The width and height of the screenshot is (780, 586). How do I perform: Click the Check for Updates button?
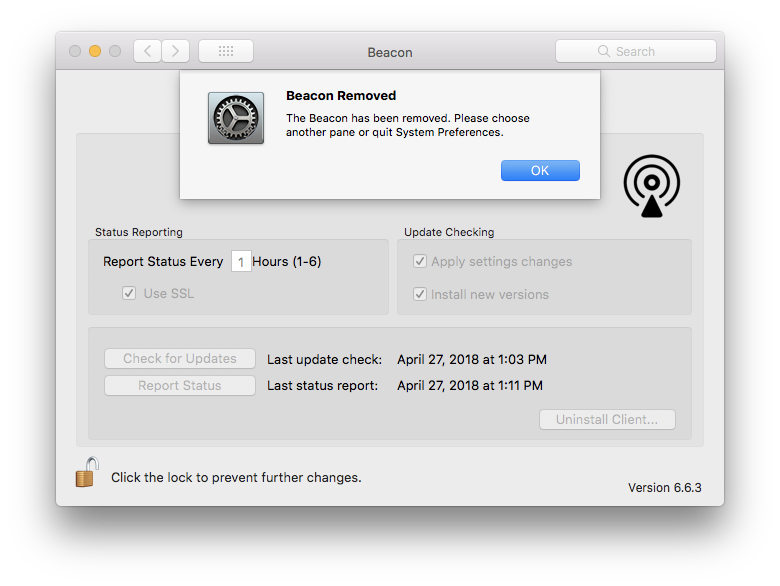(180, 359)
